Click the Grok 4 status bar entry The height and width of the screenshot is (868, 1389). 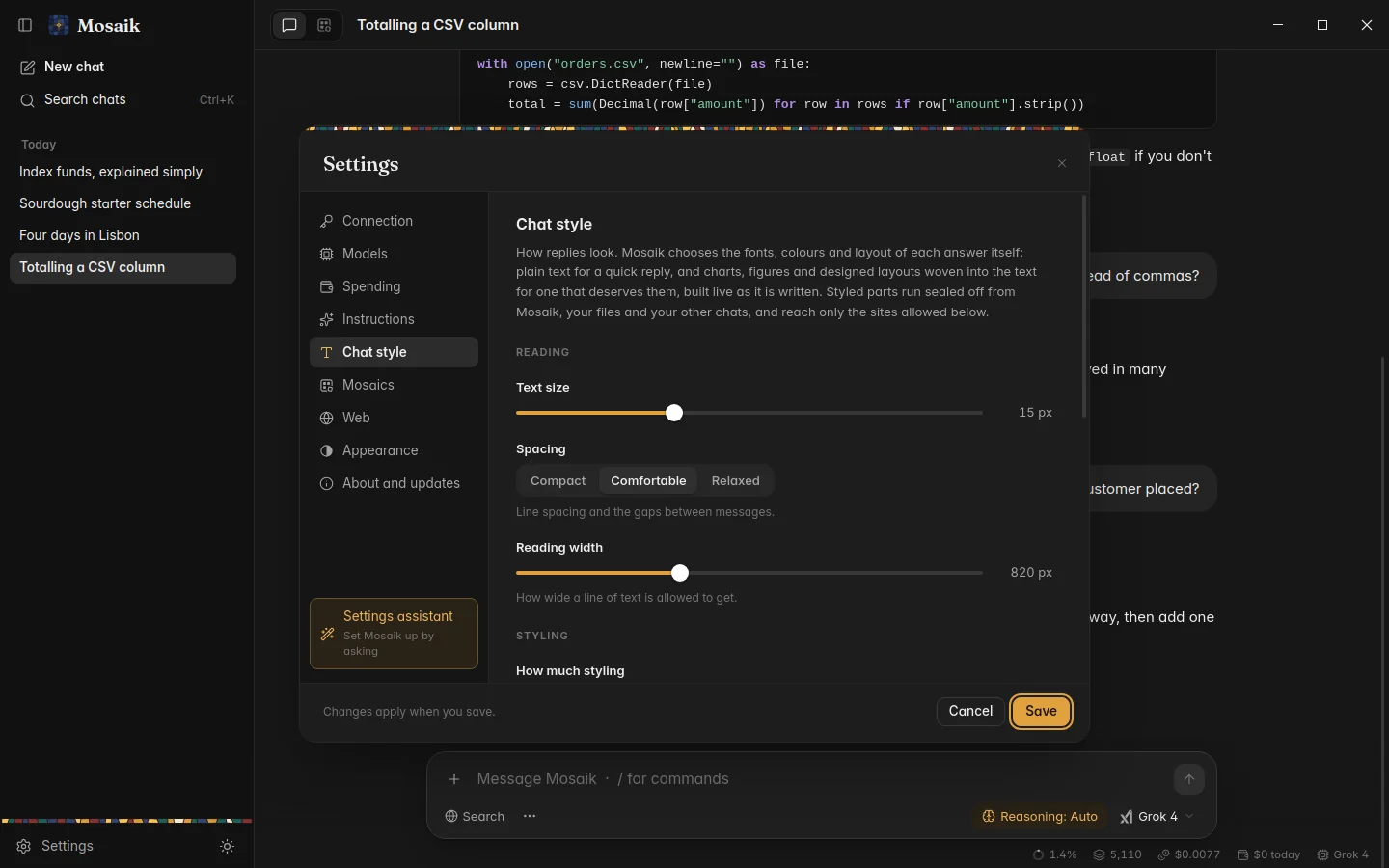pos(1343,854)
